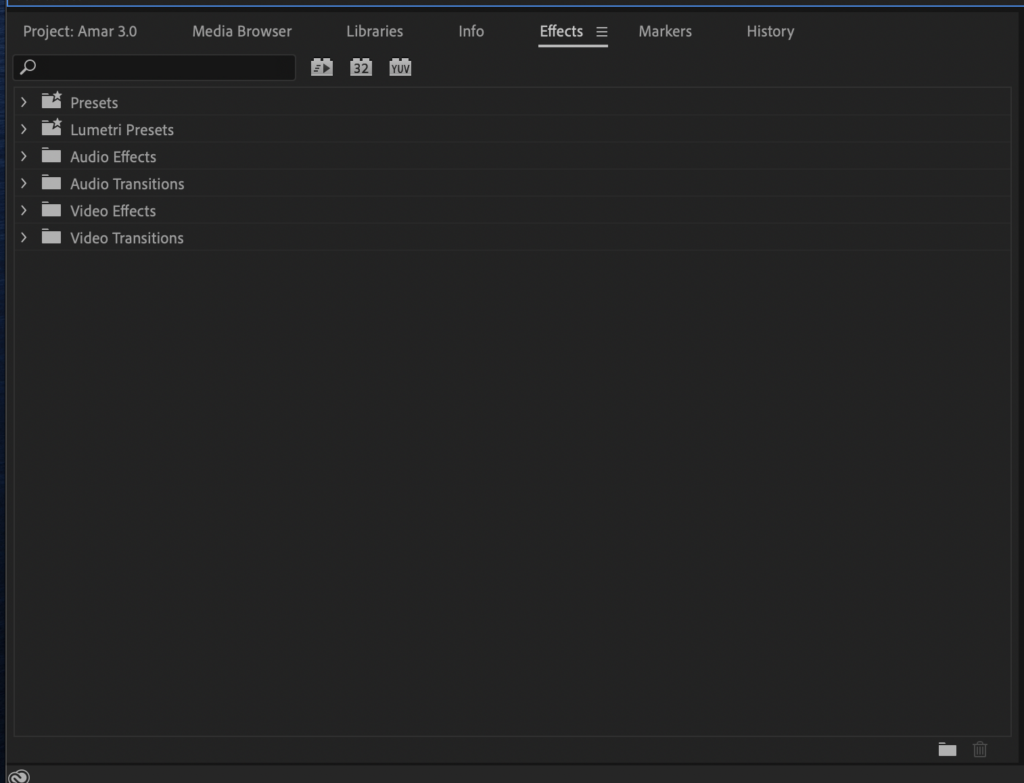Select the Lumetri Presets starred folder icon
This screenshot has height=783, width=1024.
[x=52, y=127]
